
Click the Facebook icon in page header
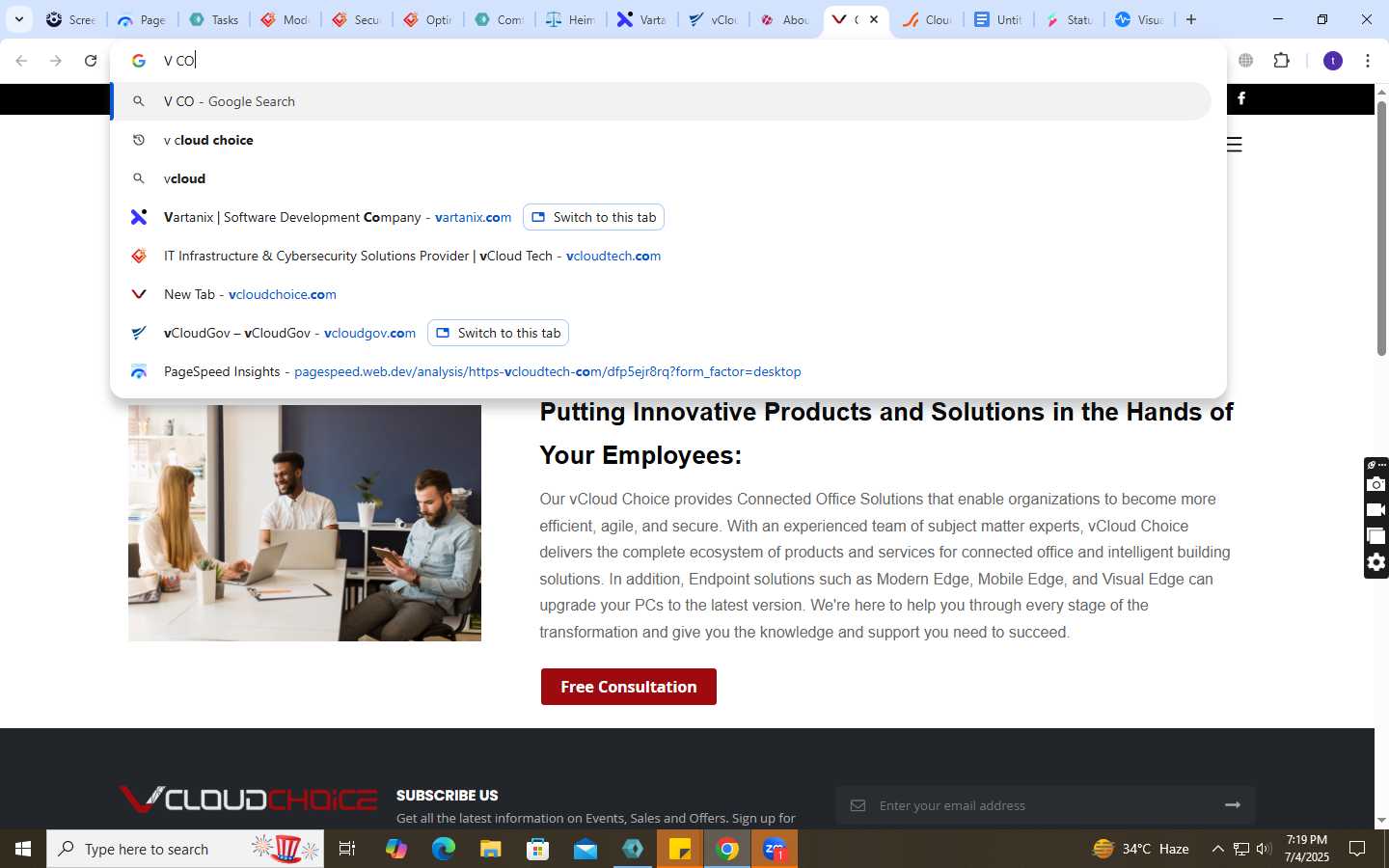tap(1241, 98)
